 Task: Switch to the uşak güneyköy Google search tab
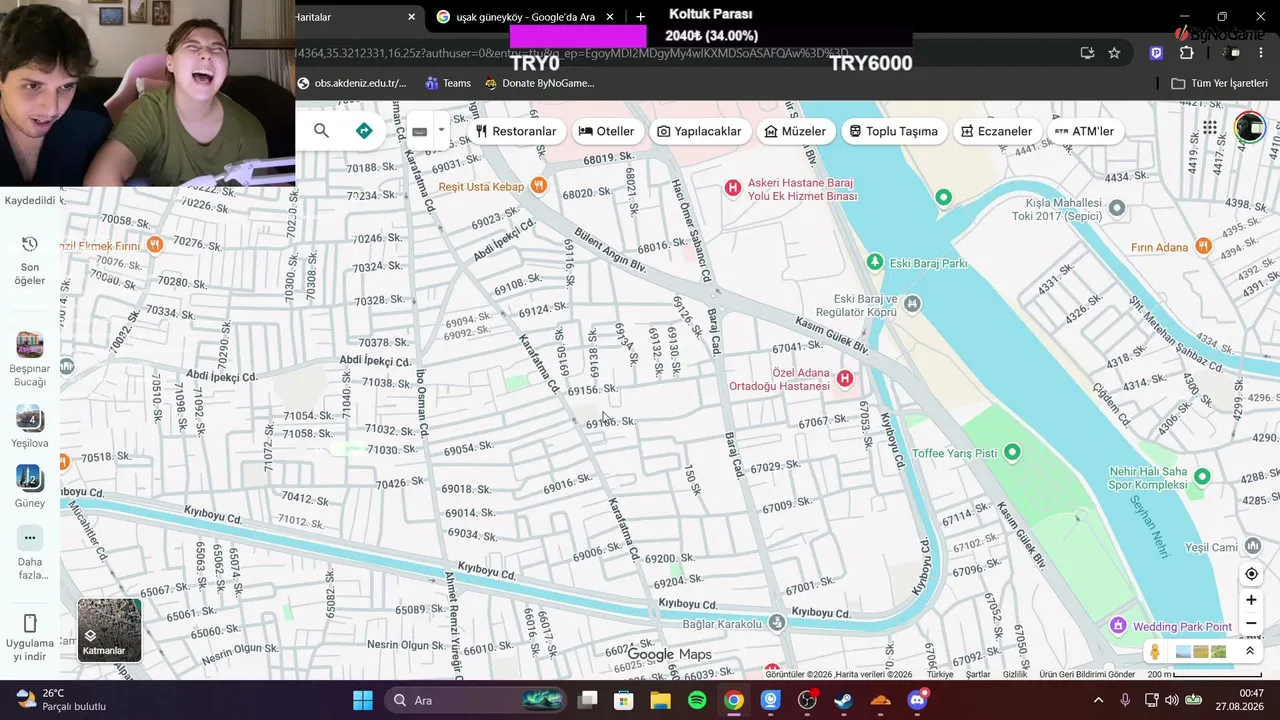(x=527, y=17)
